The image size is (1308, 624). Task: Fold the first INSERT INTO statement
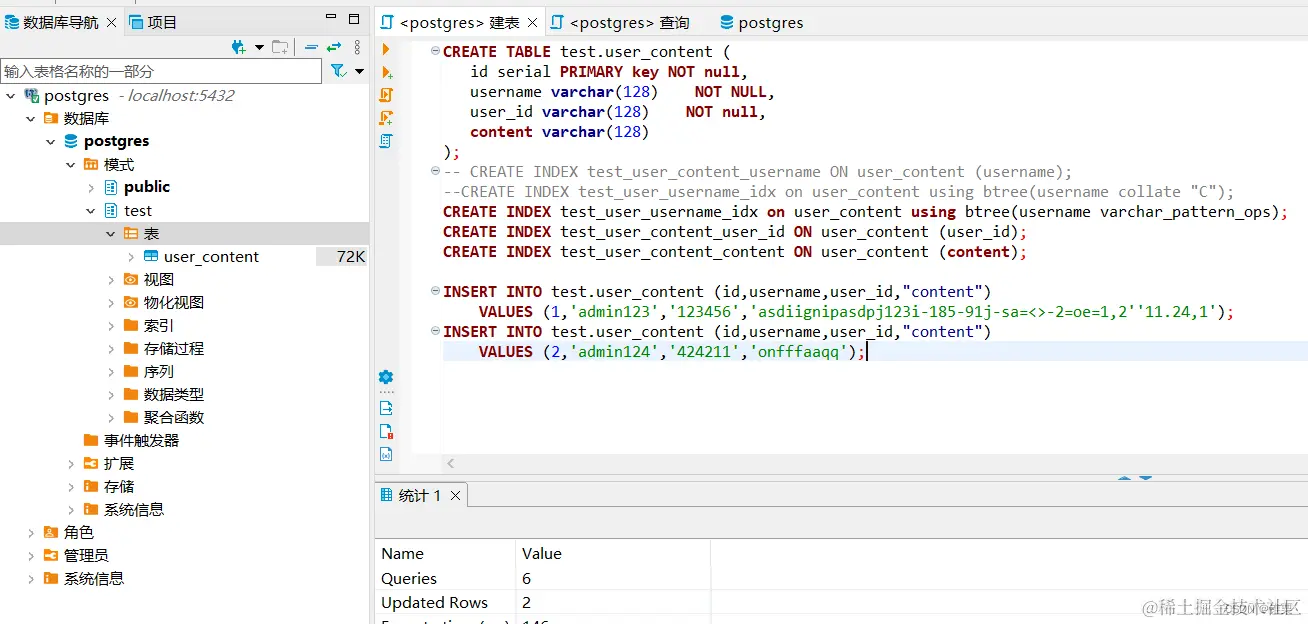click(435, 291)
